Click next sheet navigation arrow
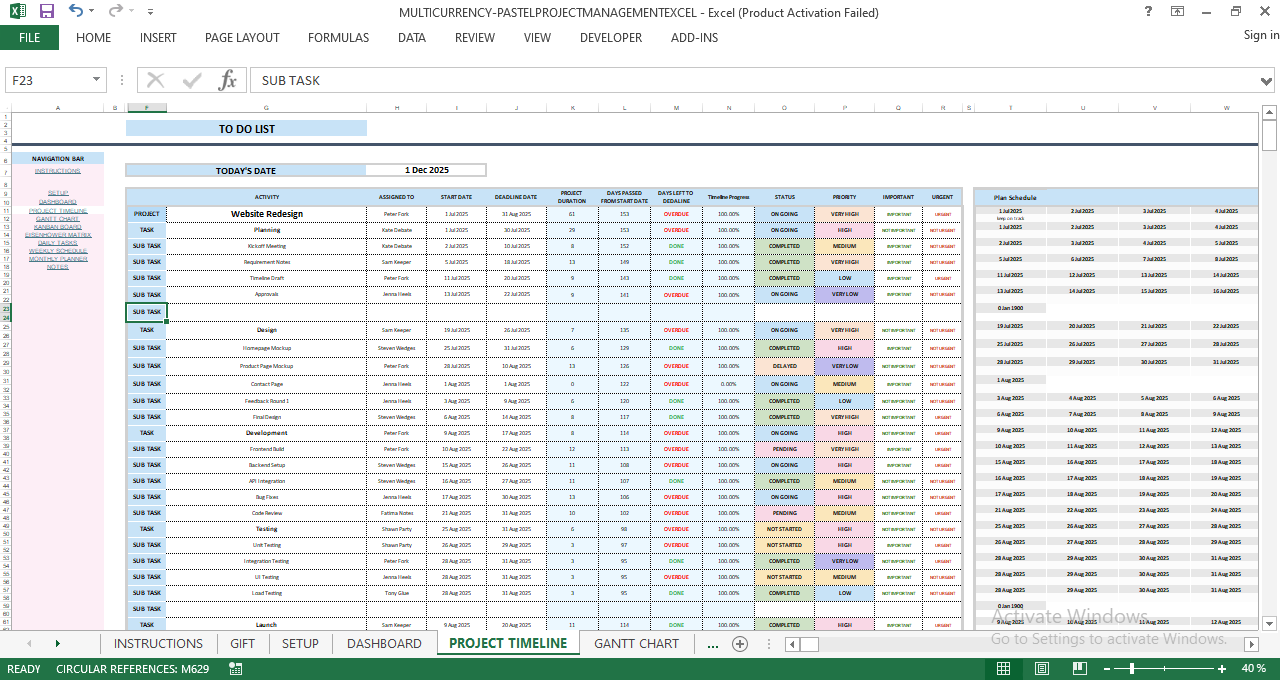 [x=57, y=643]
